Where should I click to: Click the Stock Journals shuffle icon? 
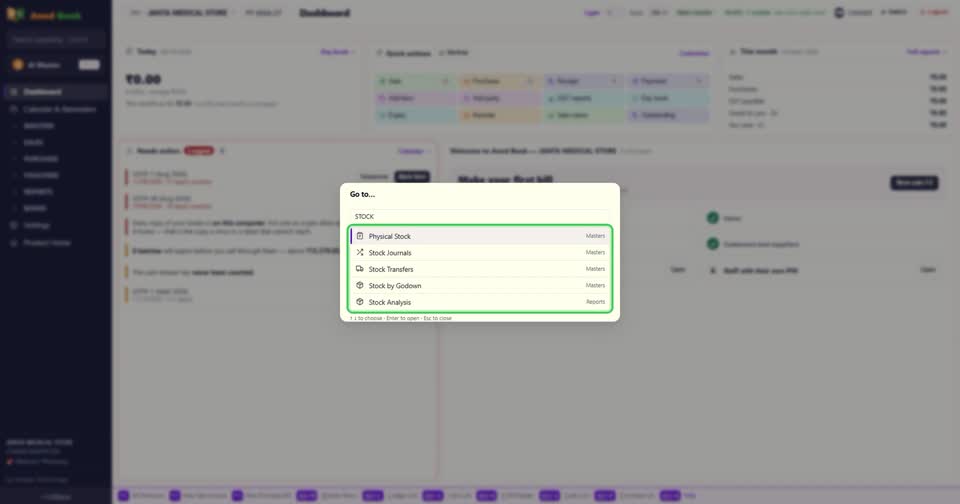(359, 252)
